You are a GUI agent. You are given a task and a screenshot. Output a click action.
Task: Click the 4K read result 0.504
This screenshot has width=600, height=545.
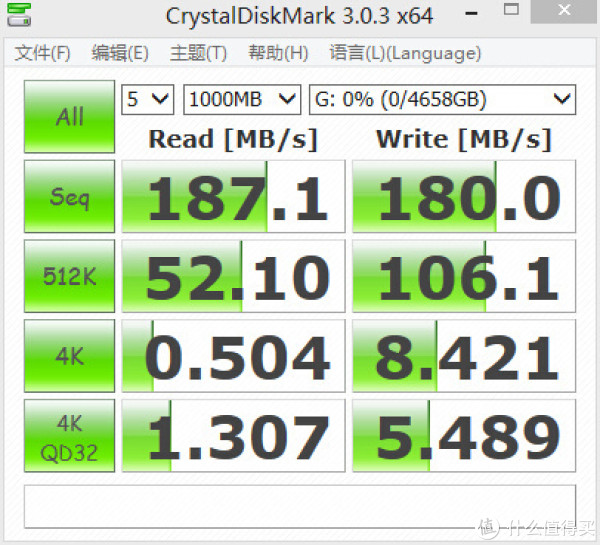pyautogui.click(x=233, y=356)
